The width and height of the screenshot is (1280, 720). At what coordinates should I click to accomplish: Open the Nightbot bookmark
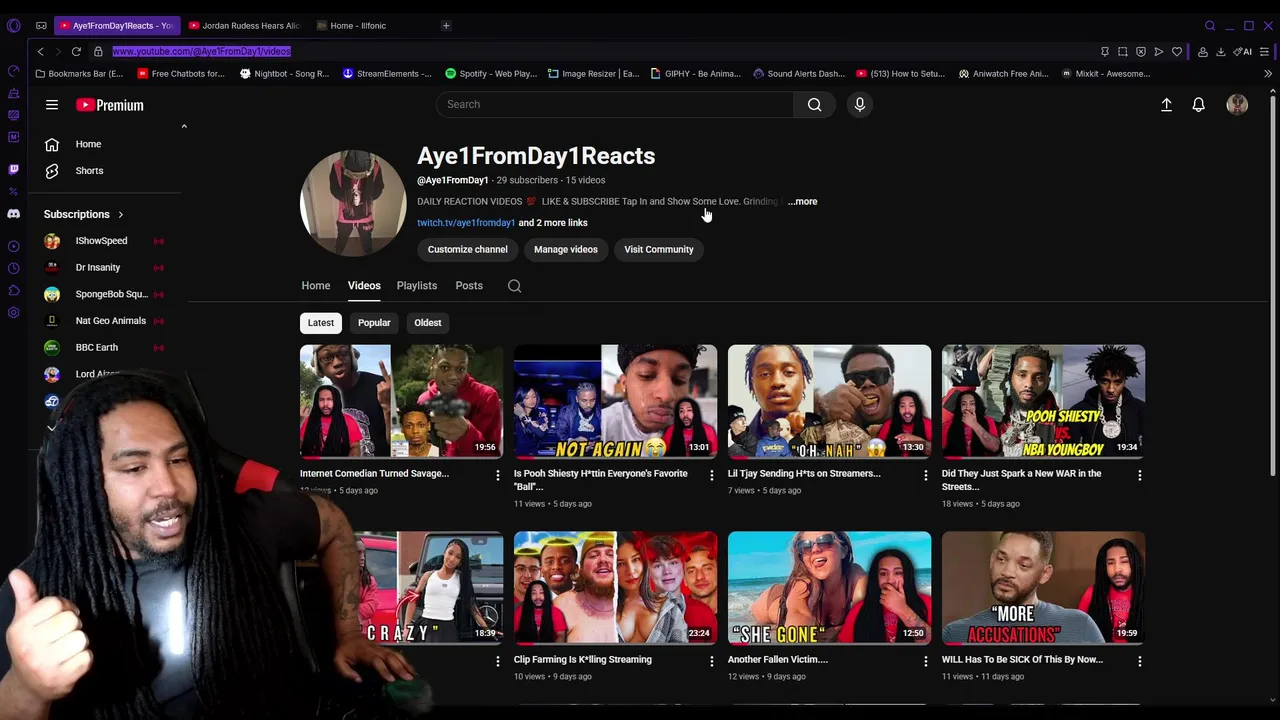click(x=284, y=73)
